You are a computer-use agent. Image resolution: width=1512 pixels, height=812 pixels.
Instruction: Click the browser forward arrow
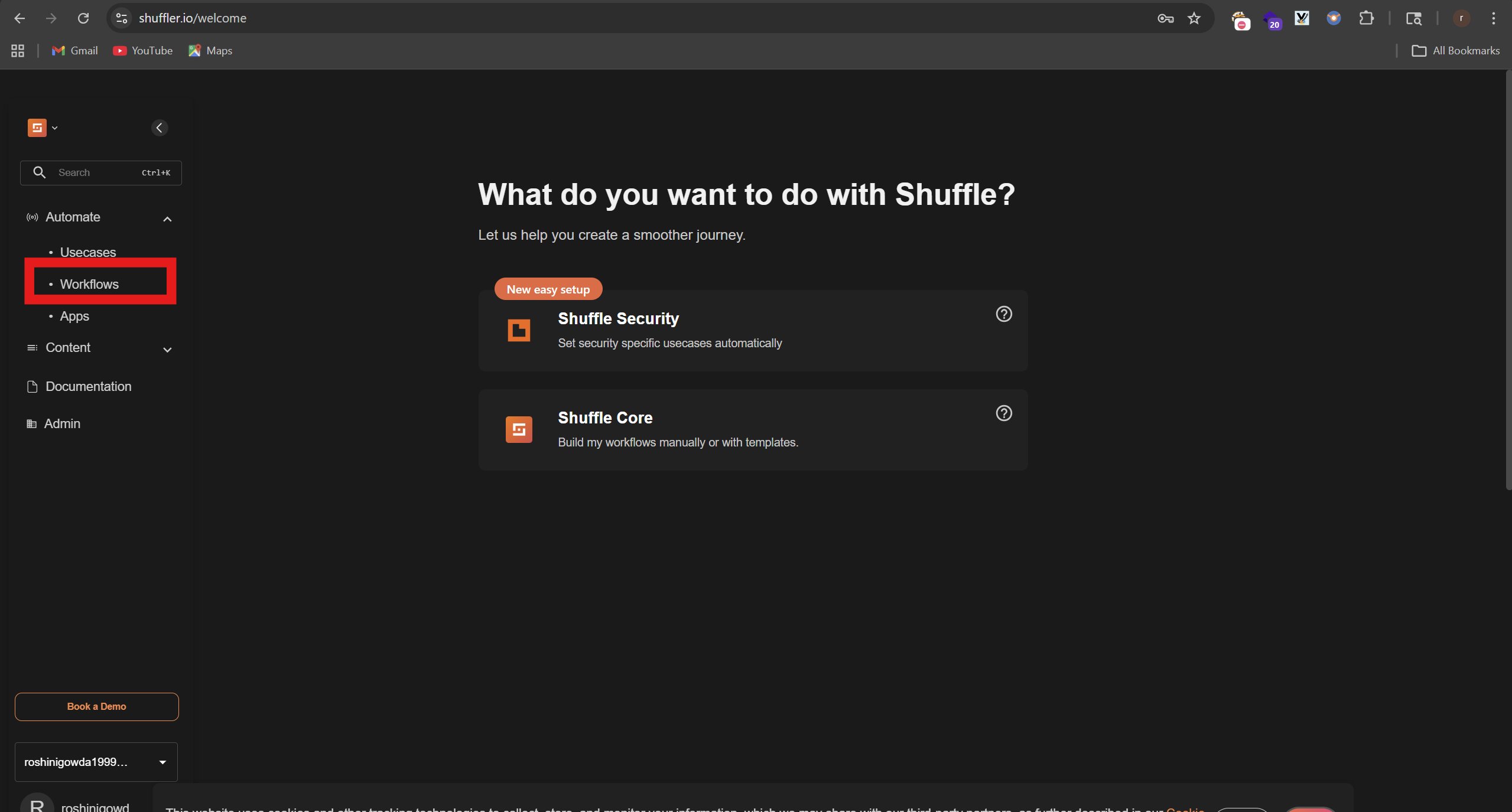tap(51, 18)
